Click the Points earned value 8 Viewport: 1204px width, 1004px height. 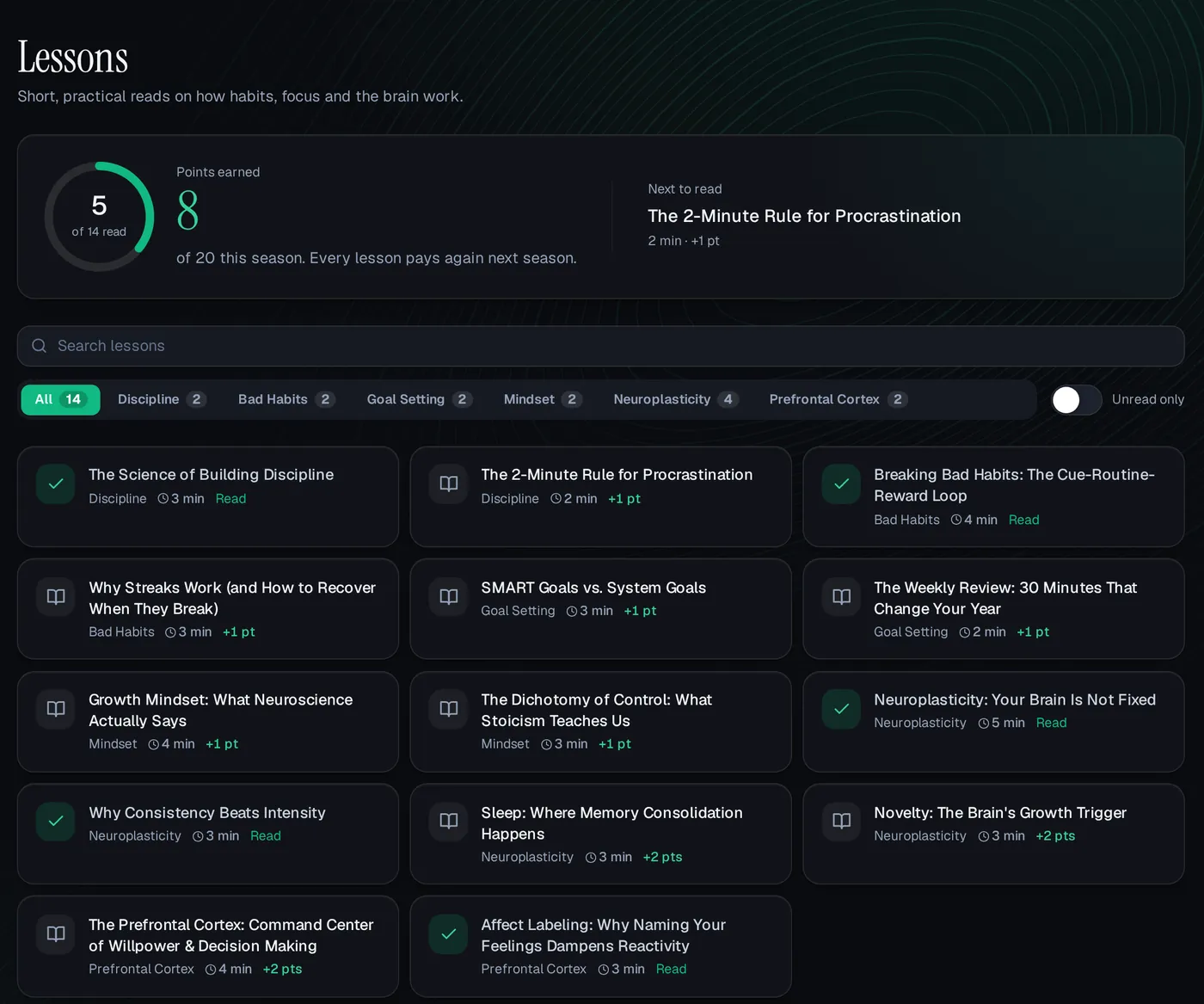[187, 212]
